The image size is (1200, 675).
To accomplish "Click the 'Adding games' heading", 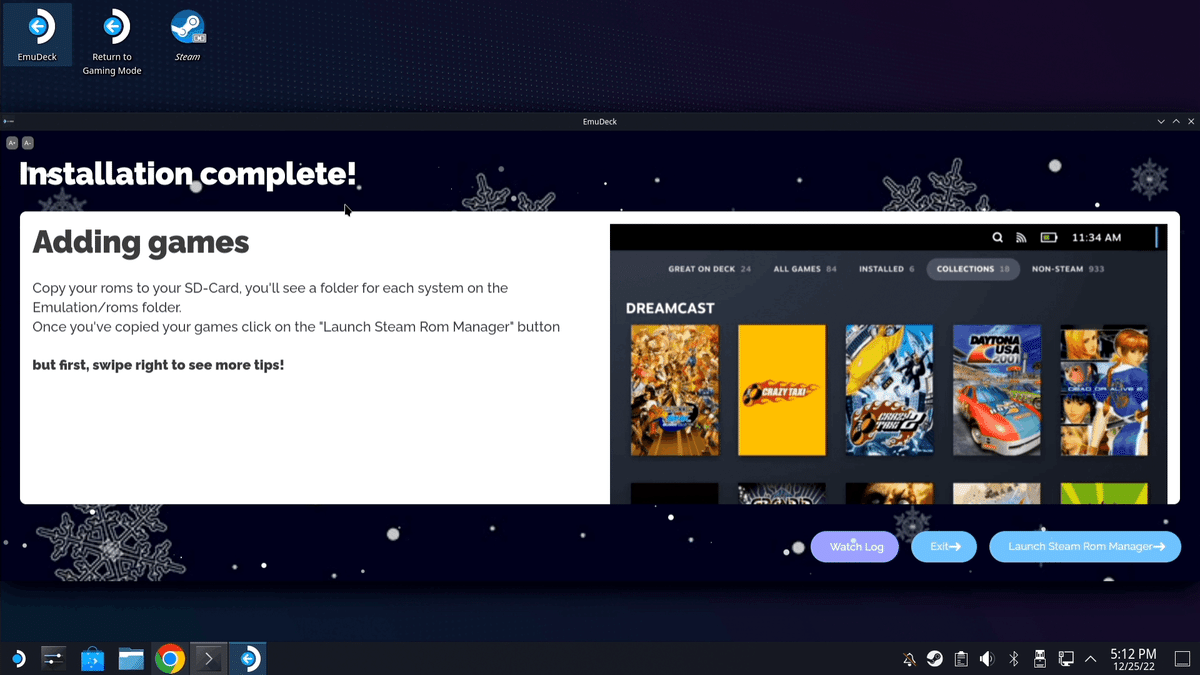I will click(141, 242).
